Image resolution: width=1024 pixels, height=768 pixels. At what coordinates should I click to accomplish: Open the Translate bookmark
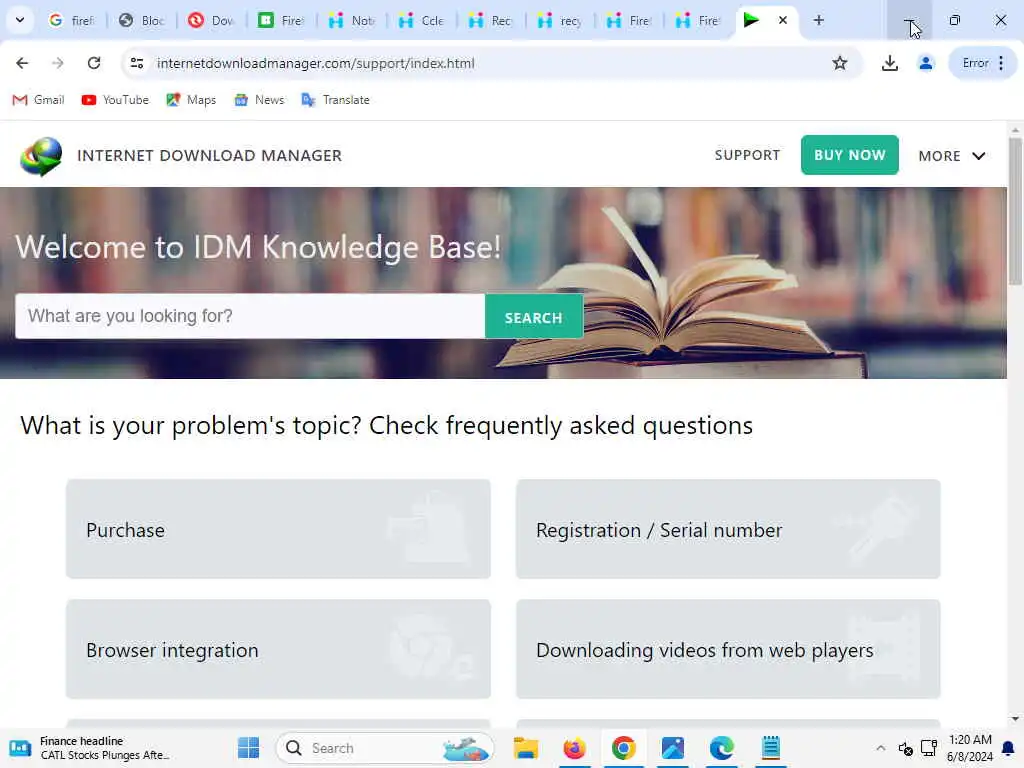click(x=336, y=100)
